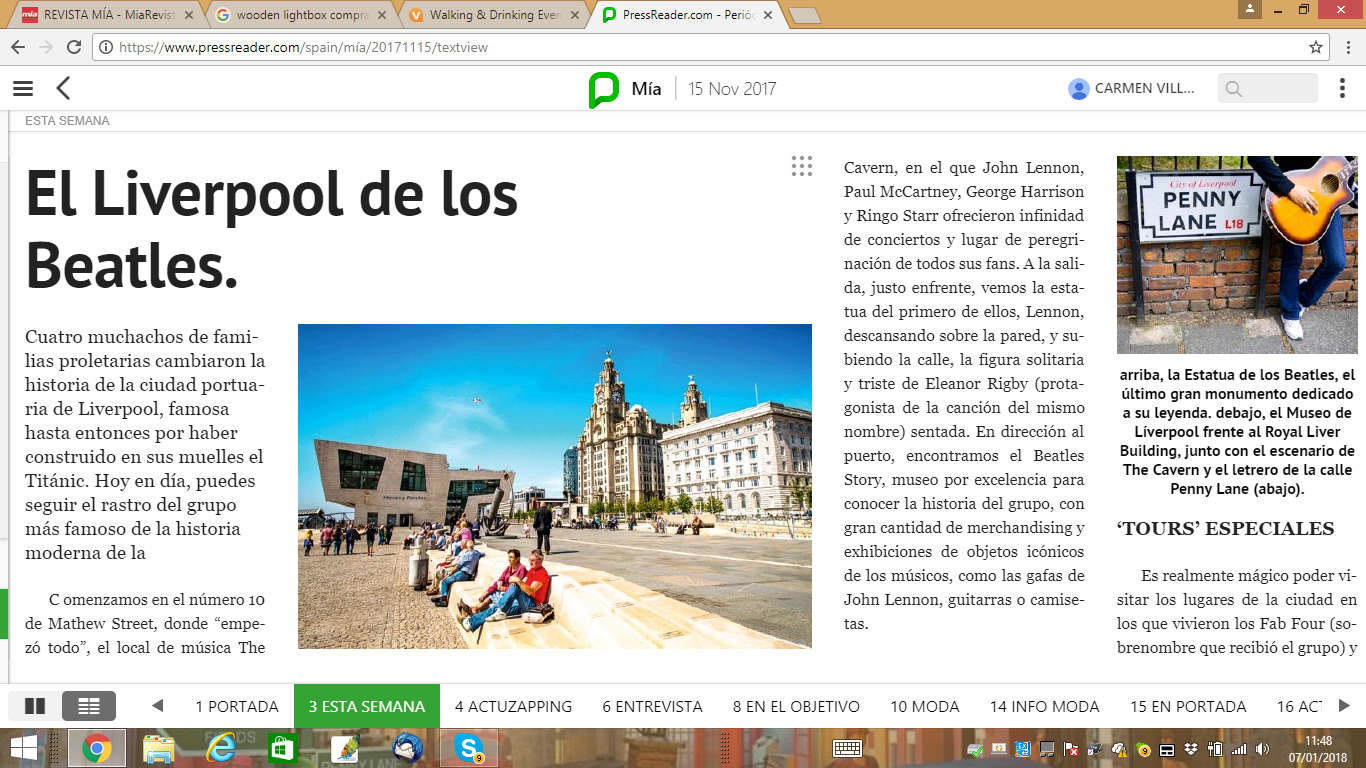The height and width of the screenshot is (768, 1366).
Task: Show next sections with right triangle
Action: [x=1344, y=706]
